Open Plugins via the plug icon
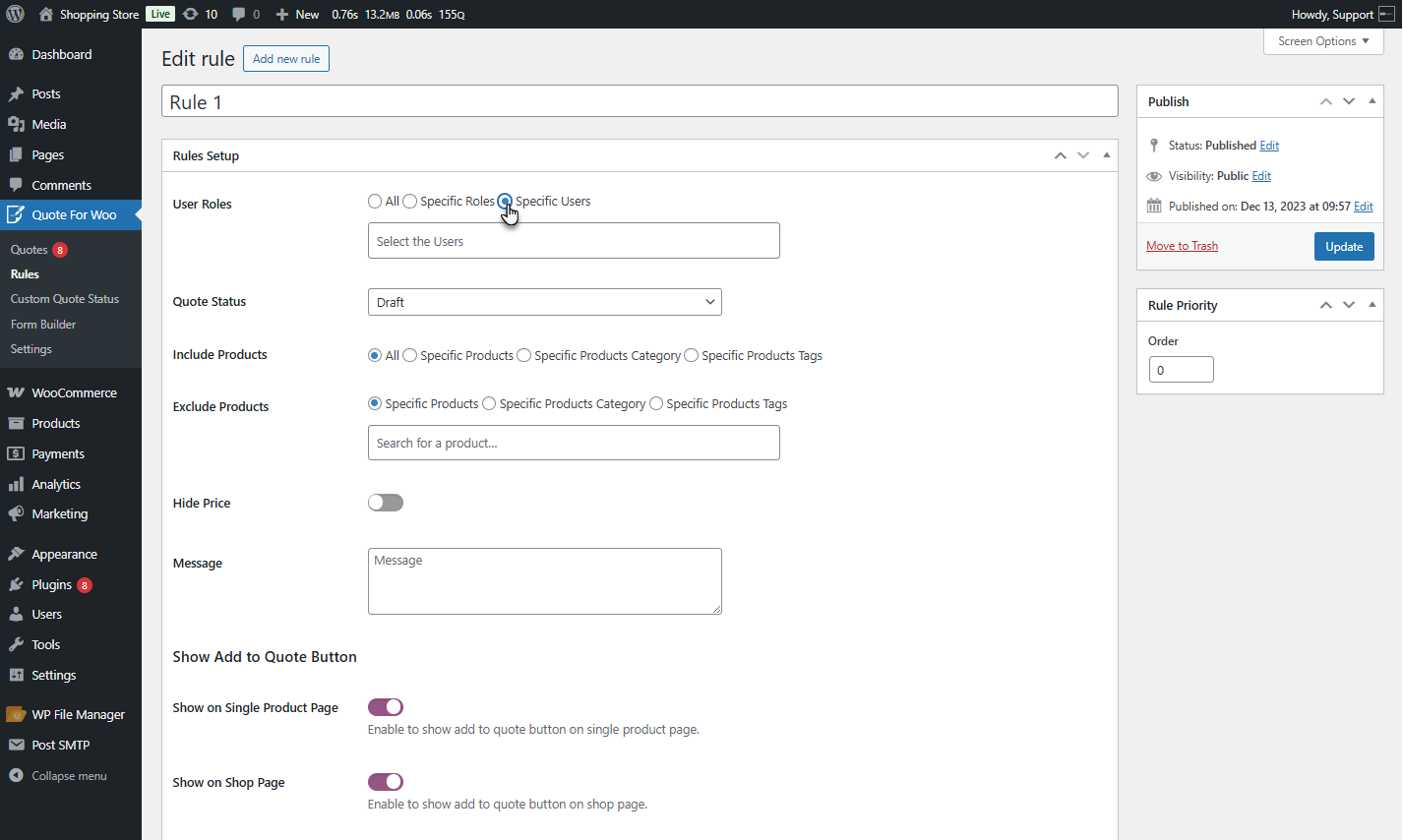 16,584
